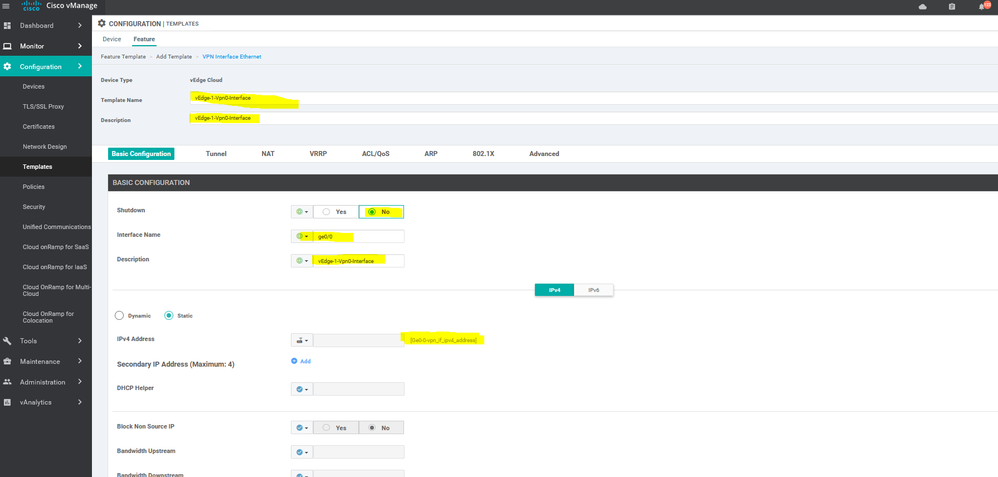Expand the Administration menu chevron
998x477 pixels.
coord(80,382)
